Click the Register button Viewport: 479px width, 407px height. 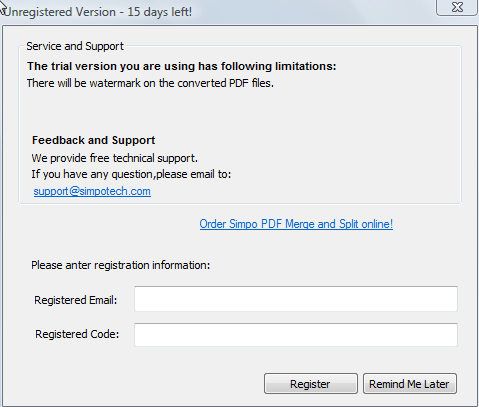click(x=311, y=384)
